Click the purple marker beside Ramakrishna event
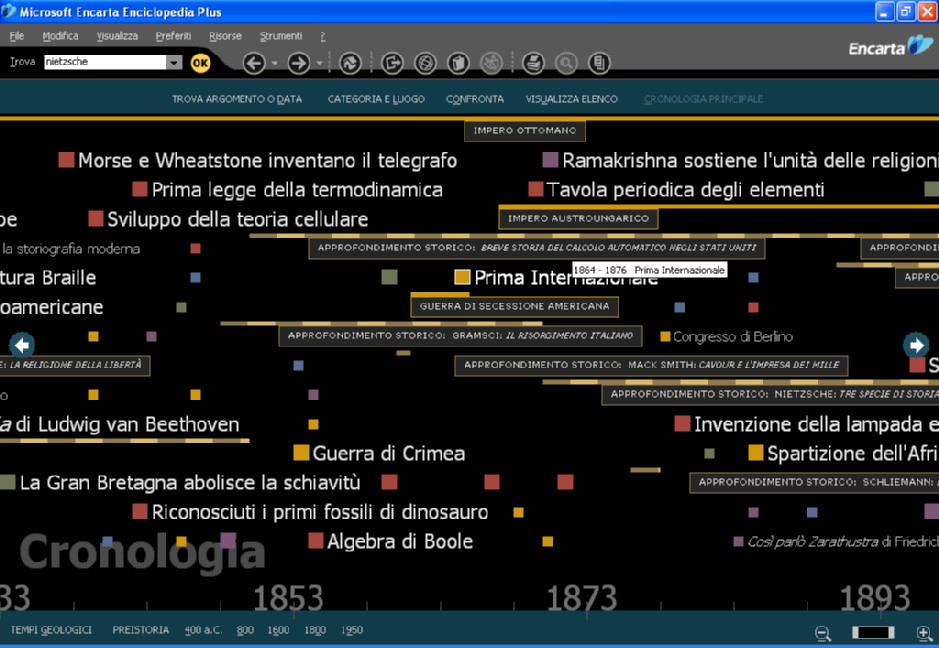Screen dimensions: 939x648 coord(550,160)
